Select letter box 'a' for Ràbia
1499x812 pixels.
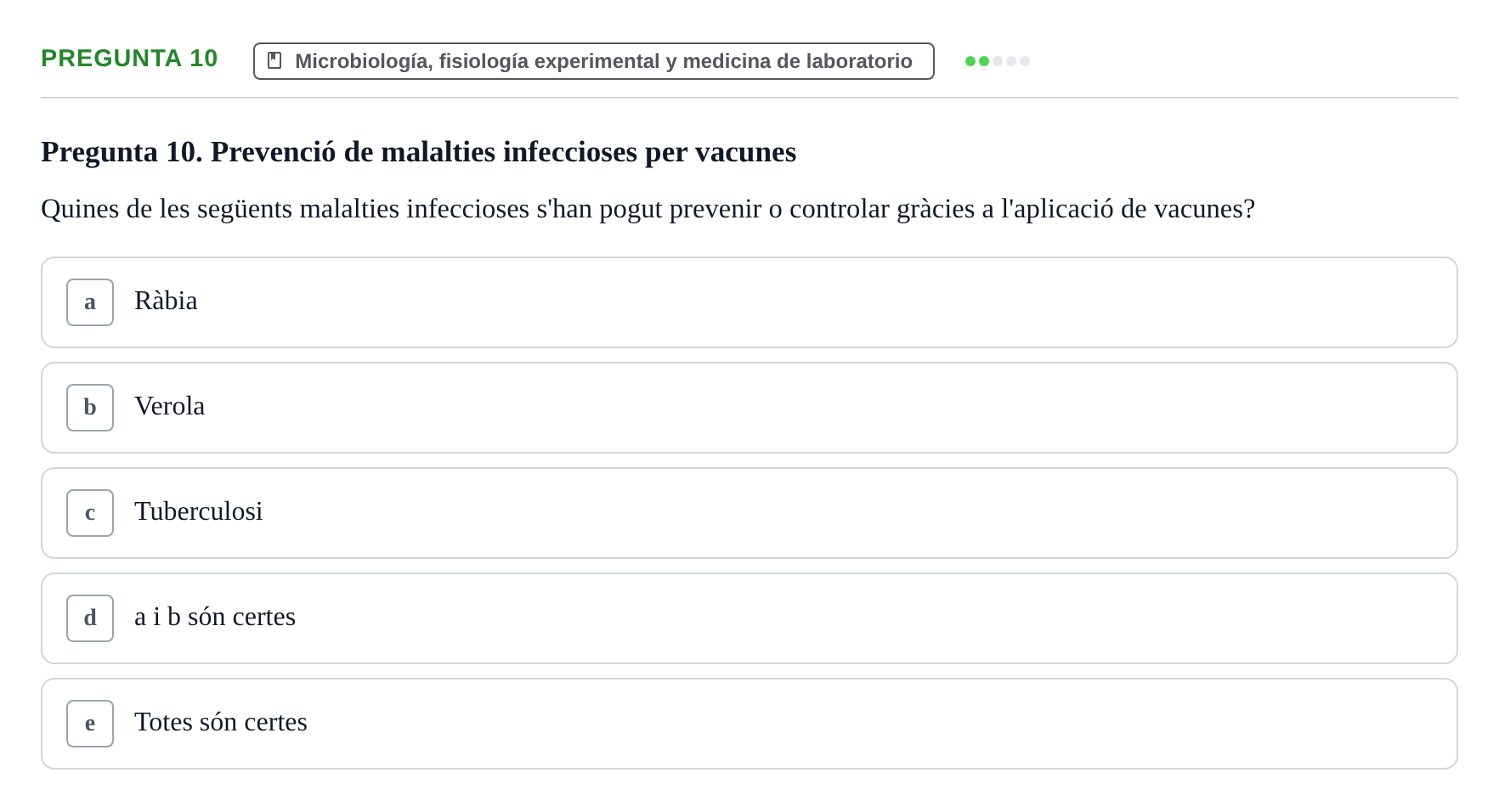point(90,302)
